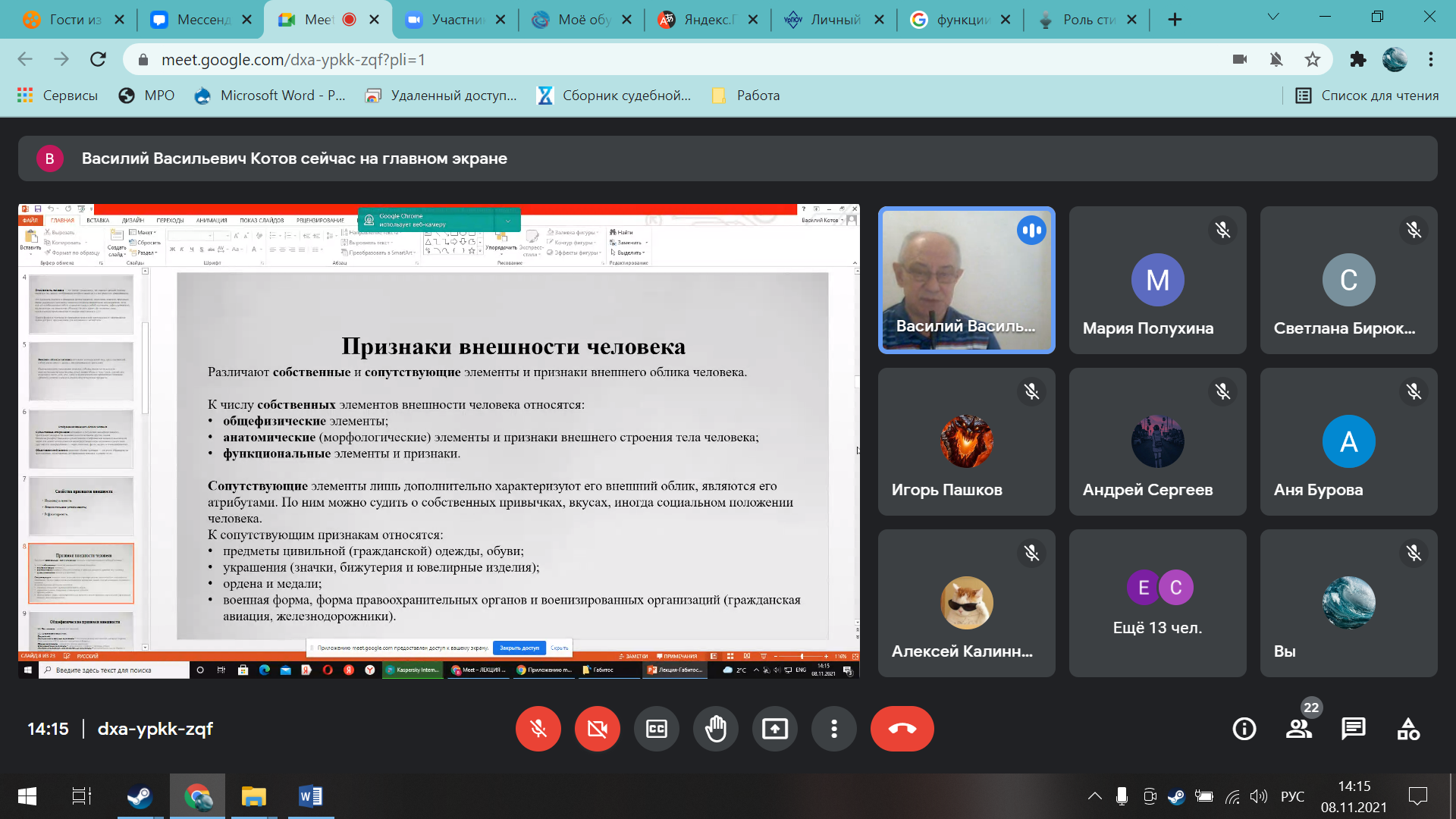Bookmark this page star icon

[x=1313, y=59]
